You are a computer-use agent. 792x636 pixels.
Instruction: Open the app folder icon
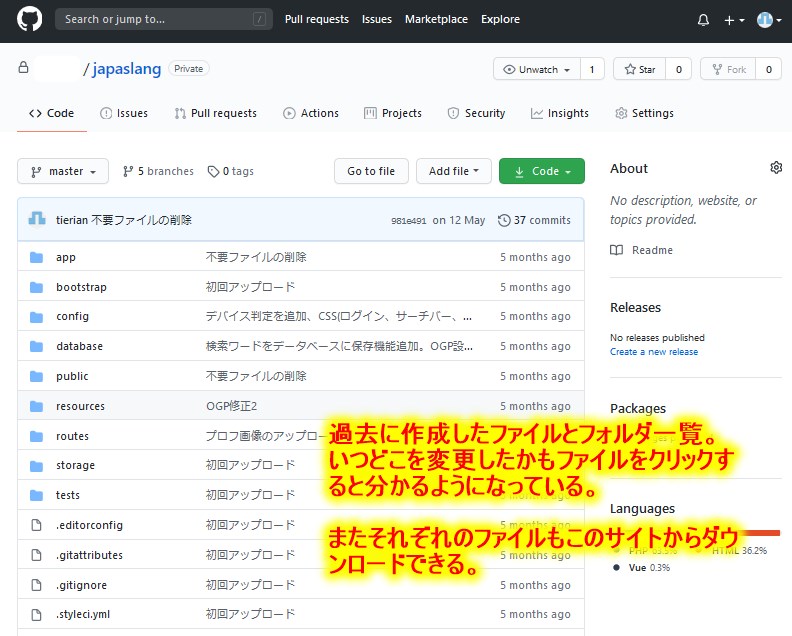tap(37, 257)
